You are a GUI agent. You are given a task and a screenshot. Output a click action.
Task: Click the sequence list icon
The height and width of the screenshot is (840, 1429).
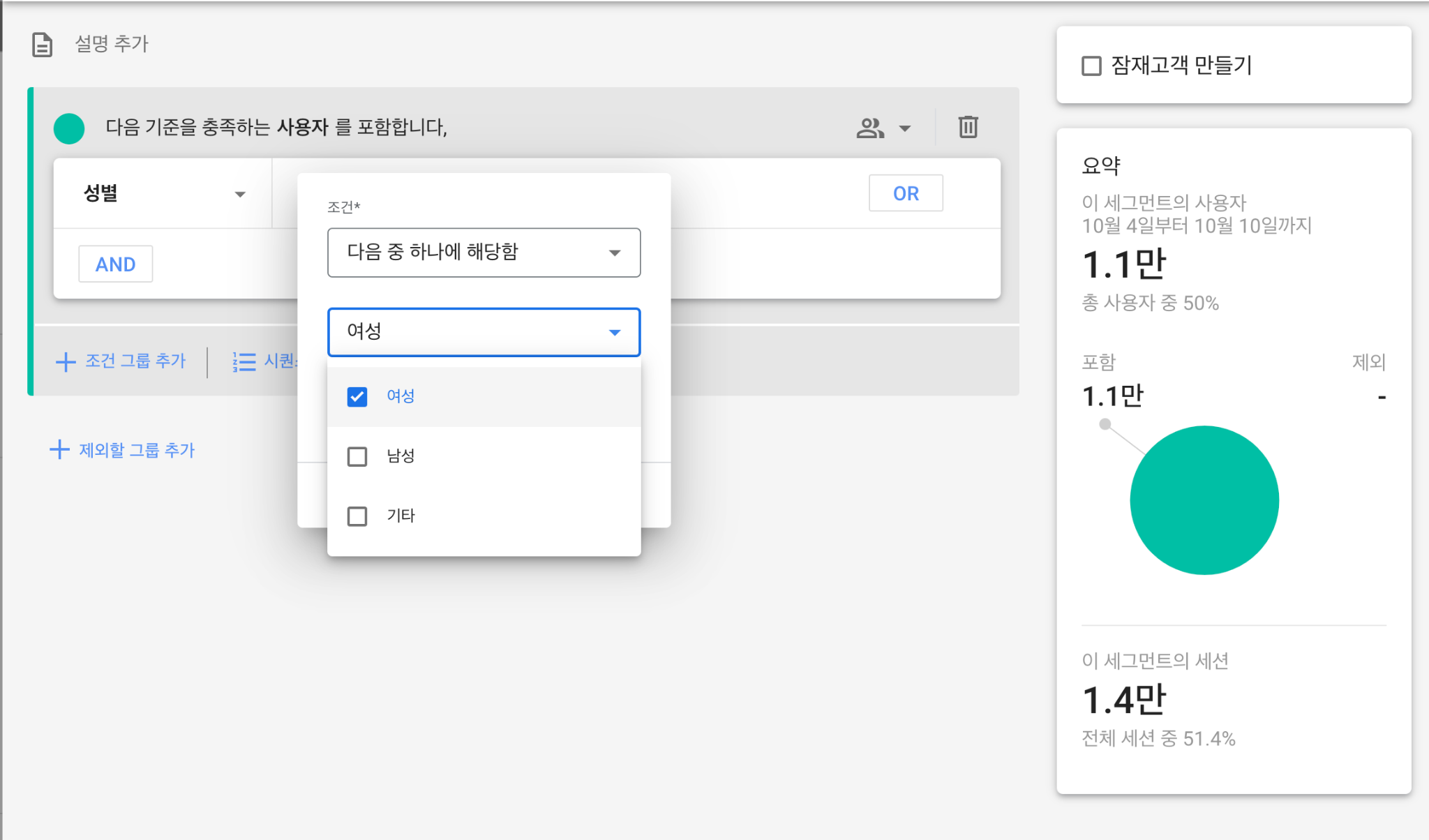(x=244, y=361)
